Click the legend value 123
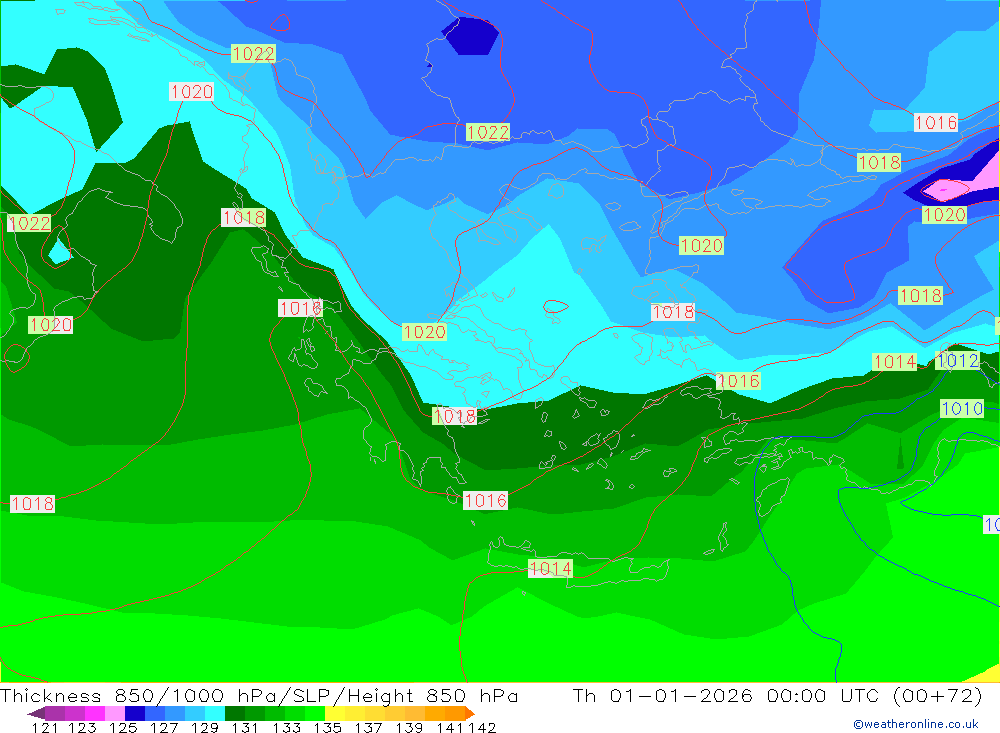Screen dimensions: 1000x733 point(82,727)
